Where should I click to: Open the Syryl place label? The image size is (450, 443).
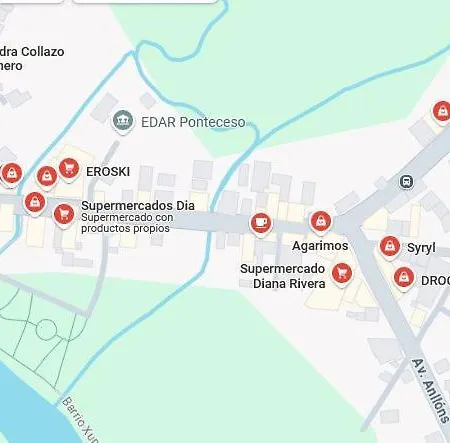point(421,248)
